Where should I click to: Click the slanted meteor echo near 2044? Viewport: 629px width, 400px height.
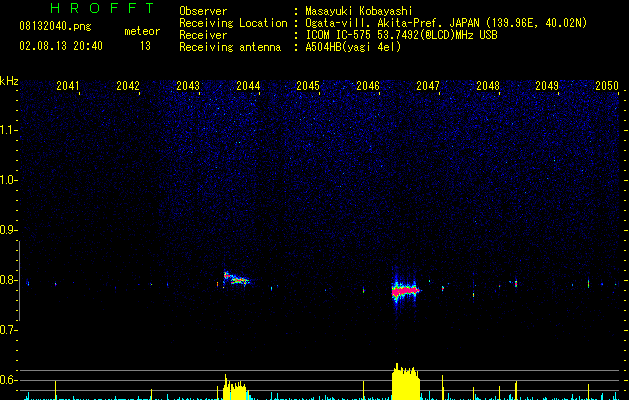click(237, 278)
